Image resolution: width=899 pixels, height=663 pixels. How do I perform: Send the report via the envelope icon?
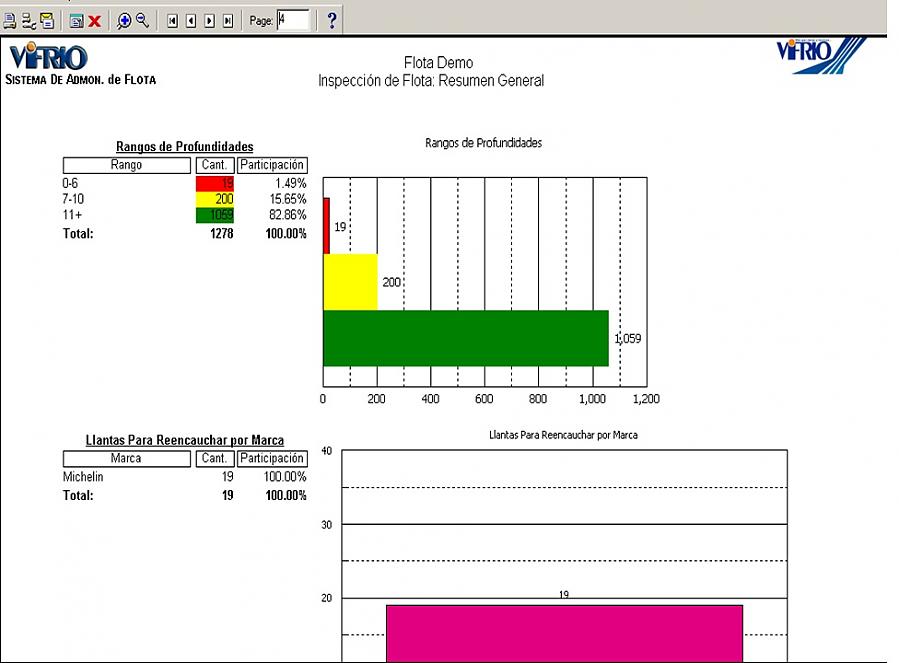[47, 21]
